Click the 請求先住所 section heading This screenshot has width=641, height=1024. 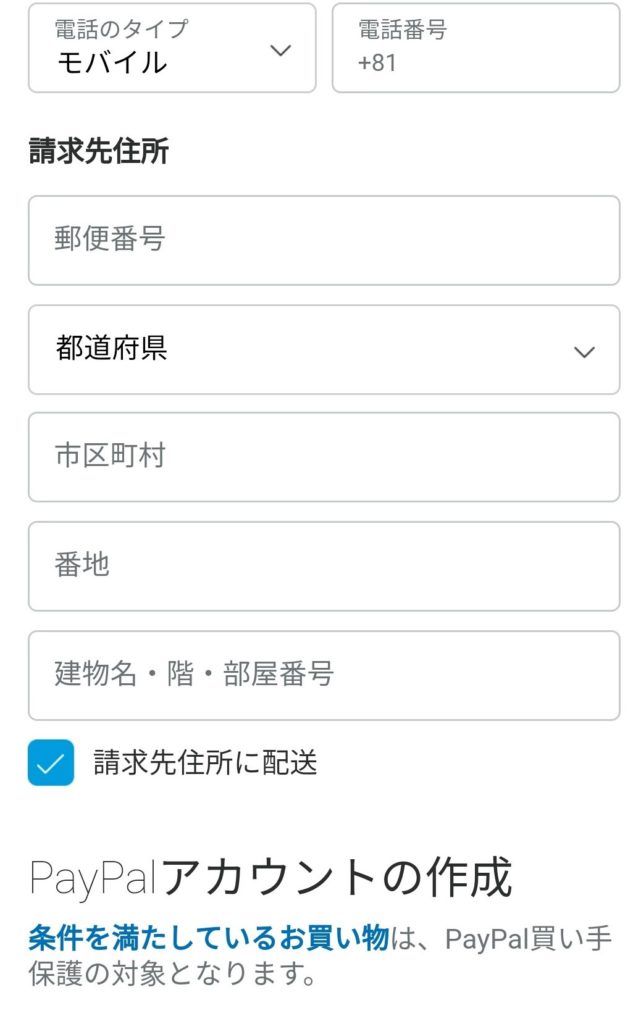(98, 151)
